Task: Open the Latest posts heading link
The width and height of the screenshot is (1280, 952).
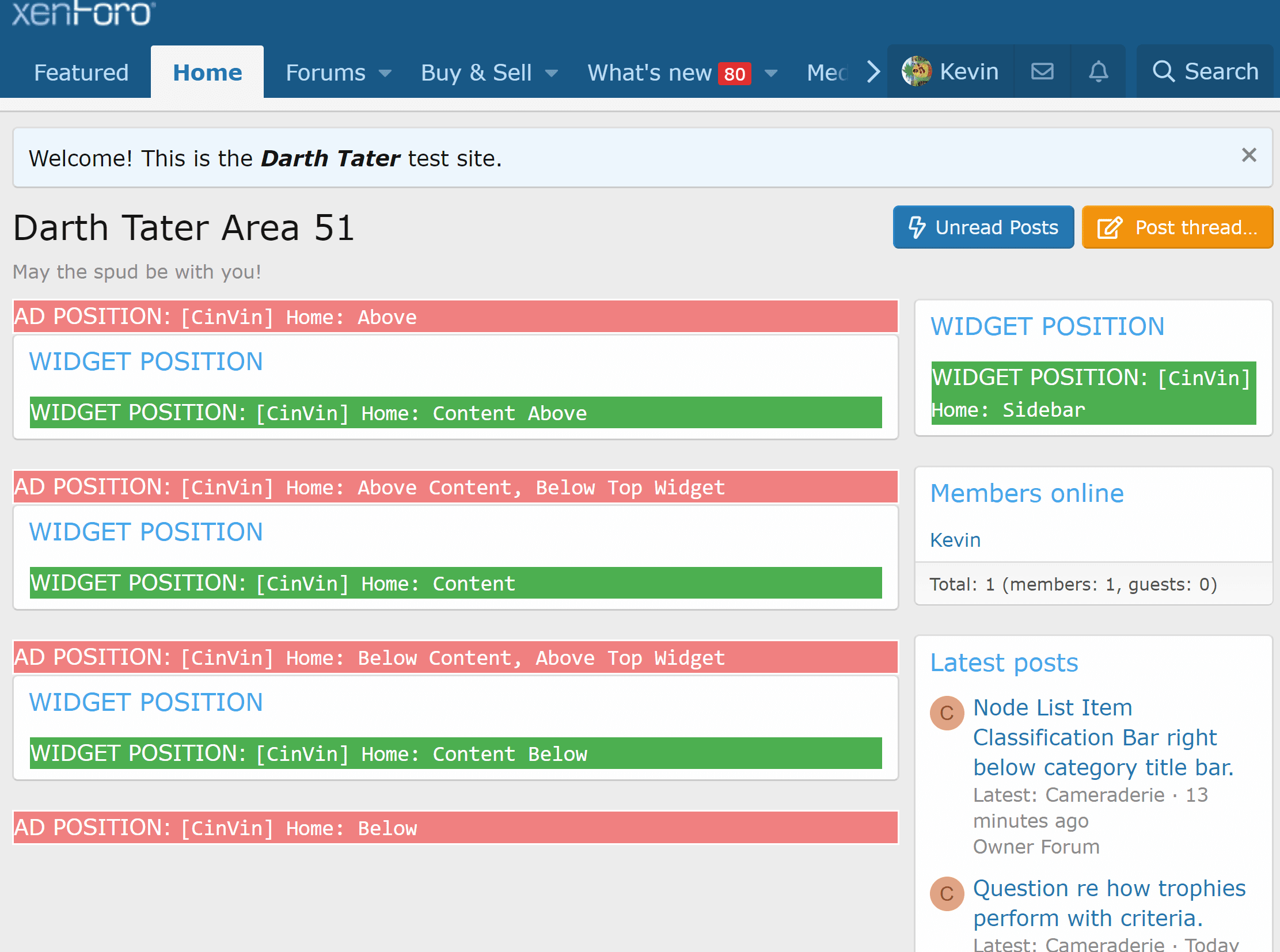Action: (1004, 662)
